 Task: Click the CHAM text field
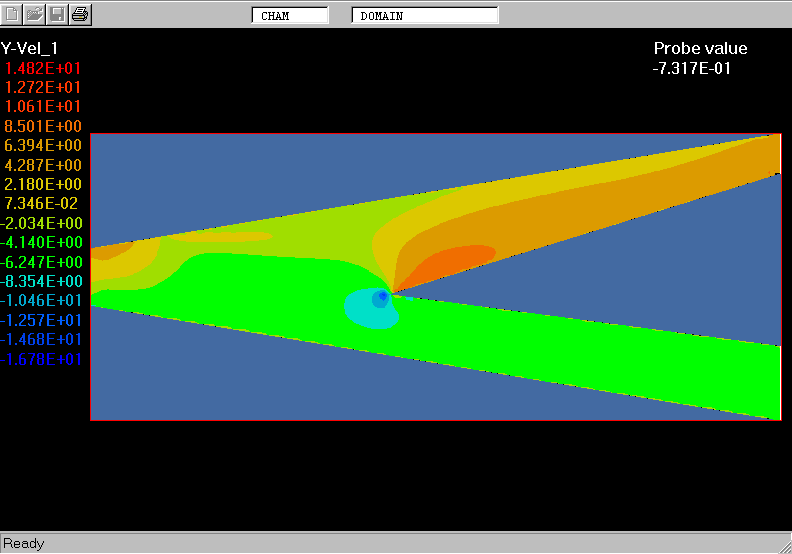pyautogui.click(x=290, y=16)
